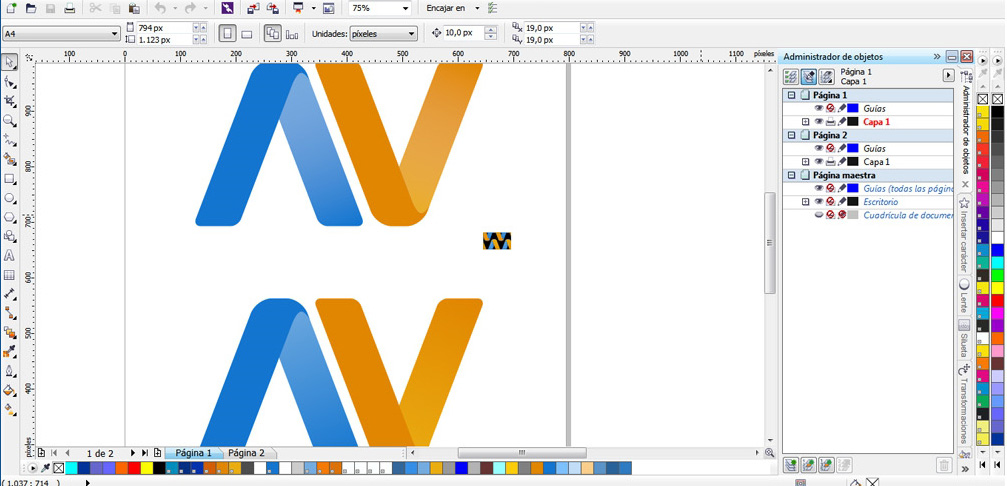Select the Table tool in the toolbox
Screen dimensions: 1007x486
point(10,275)
